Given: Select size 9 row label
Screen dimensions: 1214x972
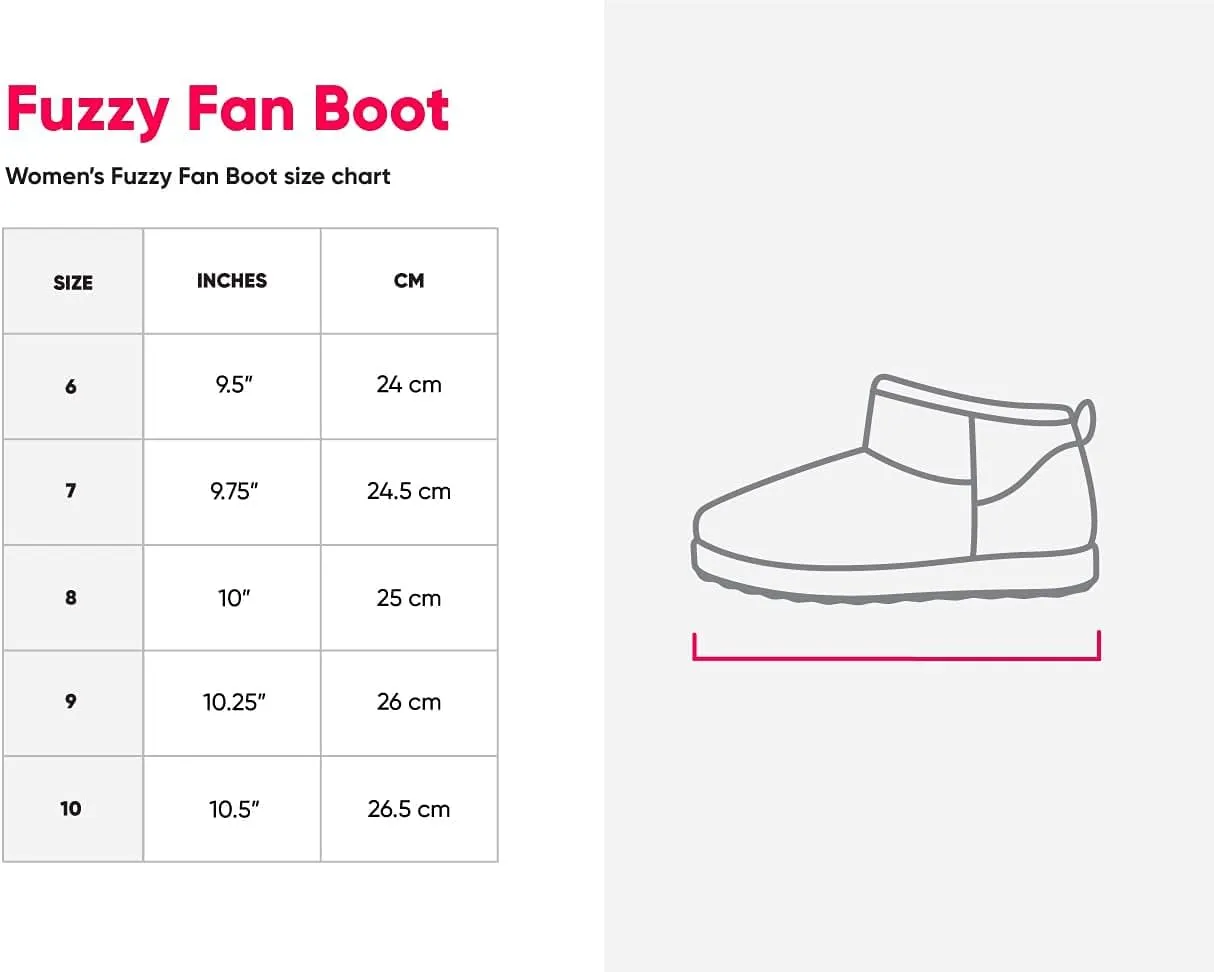Looking at the screenshot, I should (73, 703).
